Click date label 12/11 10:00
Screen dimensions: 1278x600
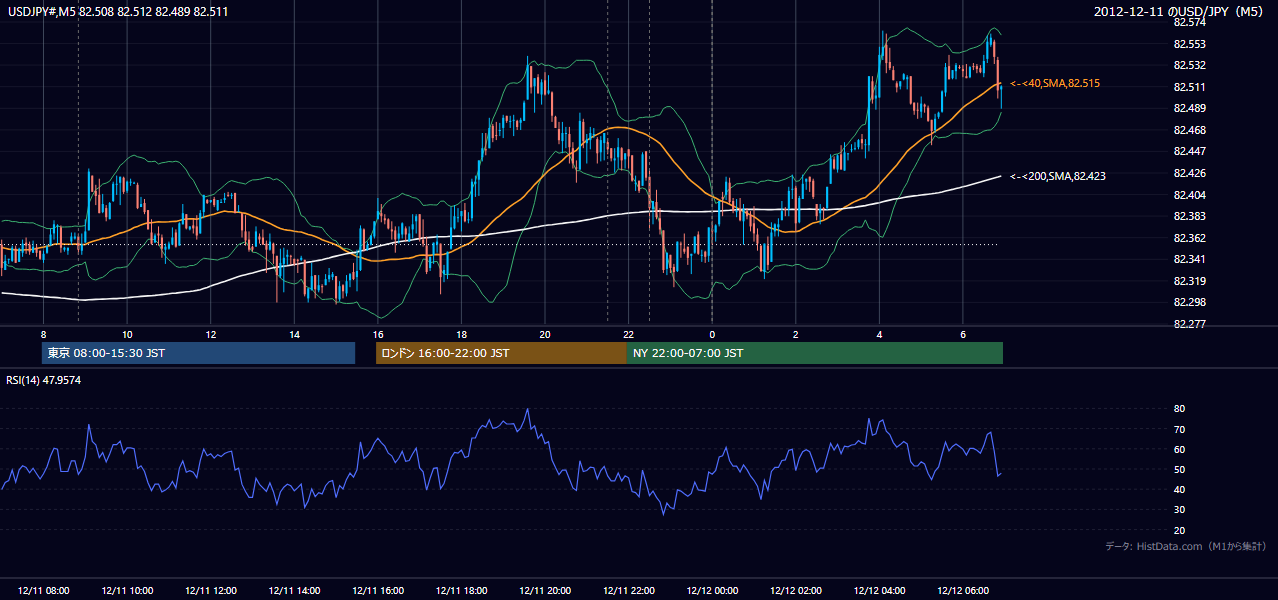pyautogui.click(x=127, y=591)
